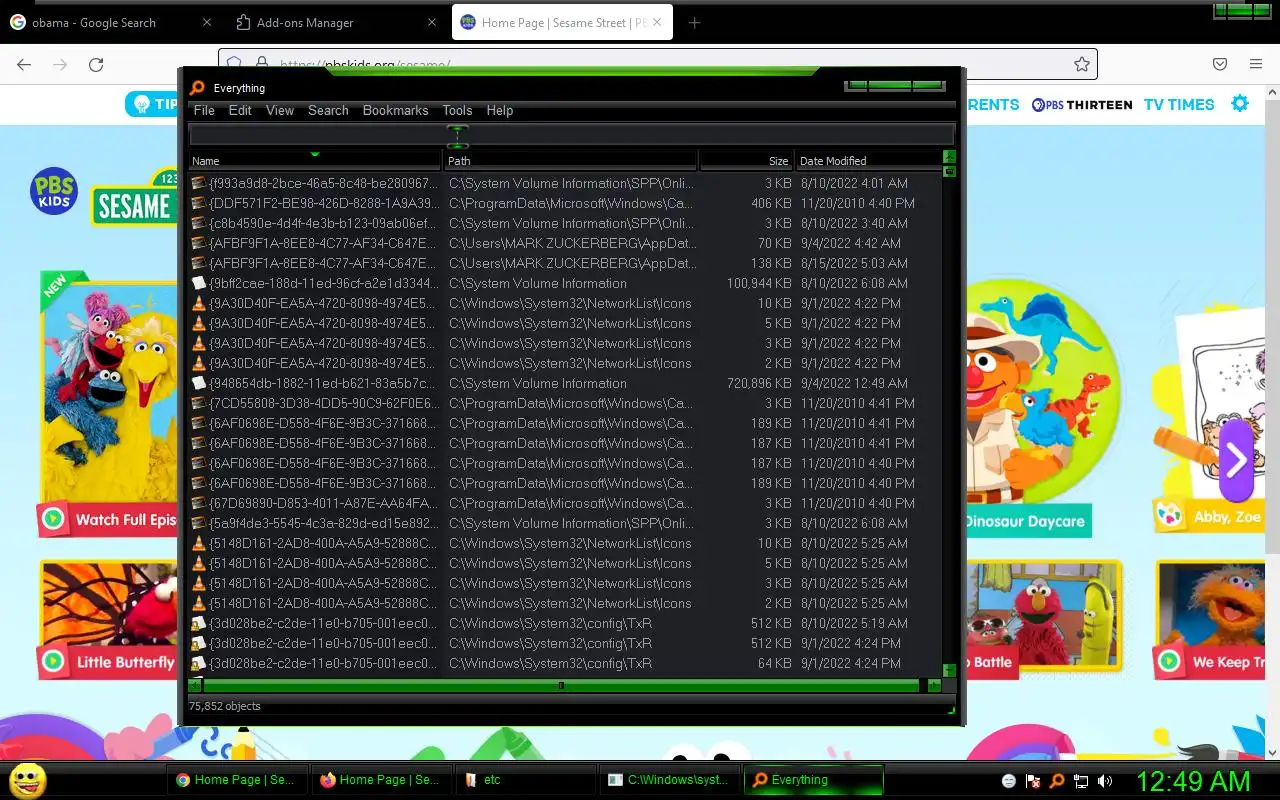Click the green horizontal scrollbar in Everything

pyautogui.click(x=561, y=685)
